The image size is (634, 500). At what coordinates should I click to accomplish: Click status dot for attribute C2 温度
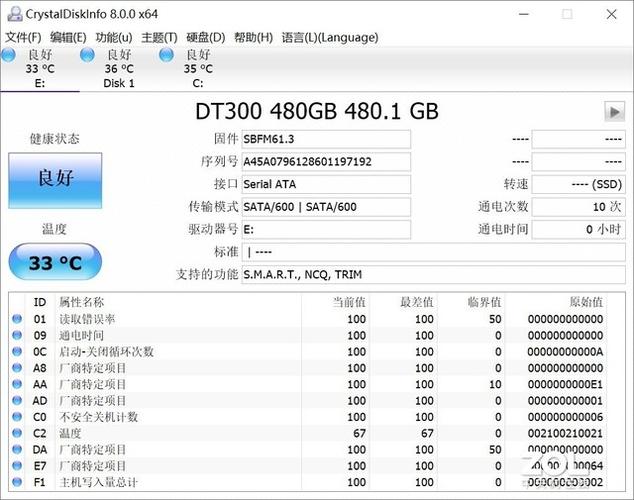coord(16,434)
